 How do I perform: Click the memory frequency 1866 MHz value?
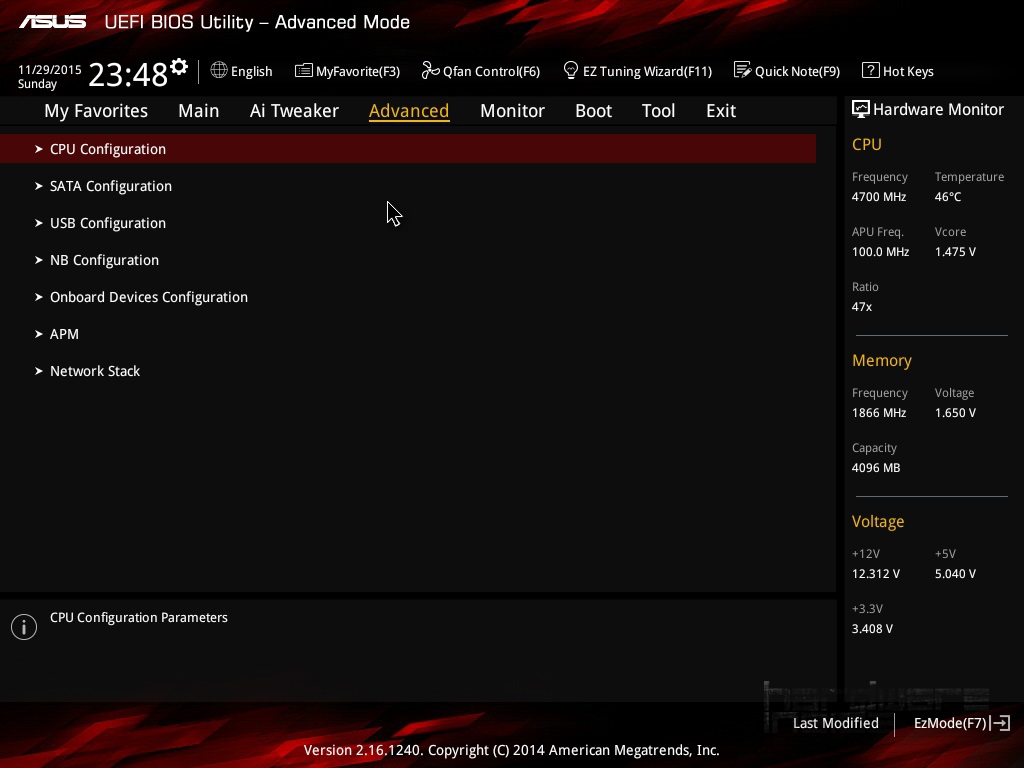pos(878,413)
